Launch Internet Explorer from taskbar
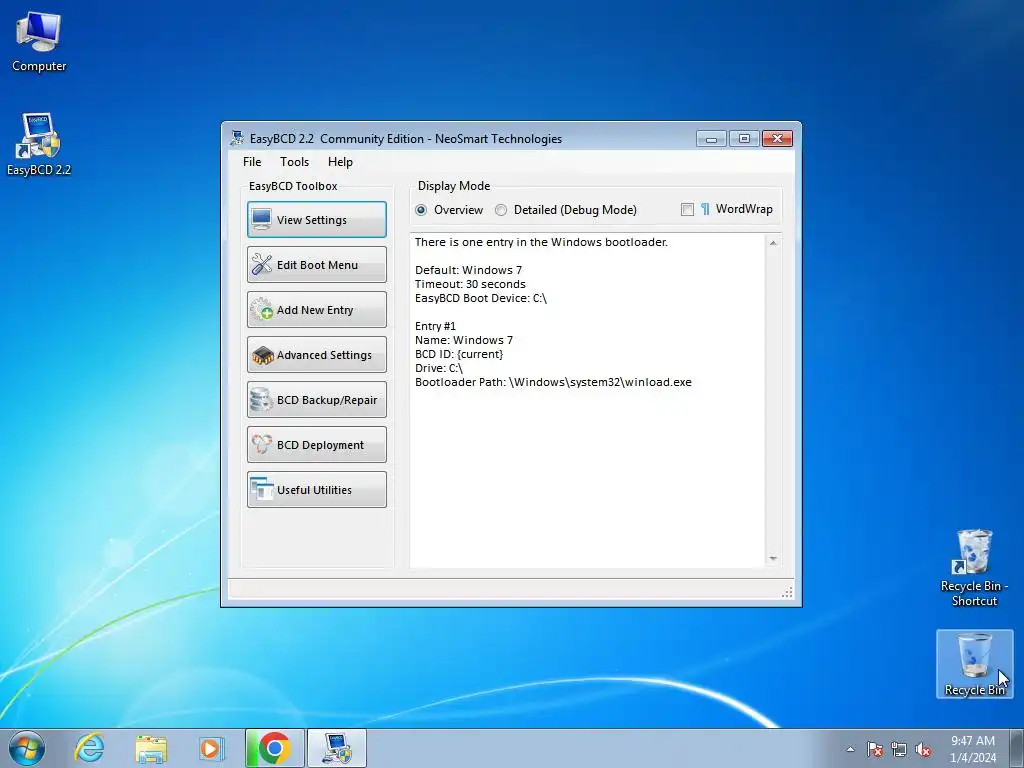 coord(89,748)
